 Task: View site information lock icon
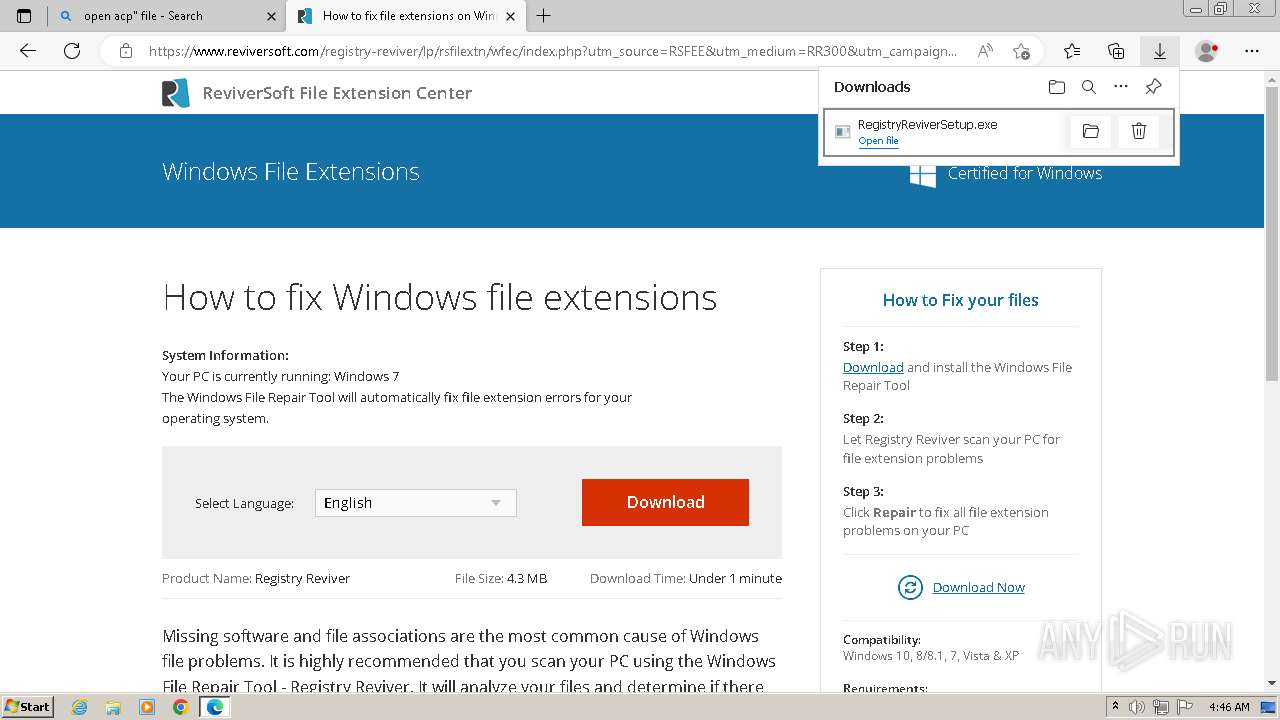coord(125,51)
